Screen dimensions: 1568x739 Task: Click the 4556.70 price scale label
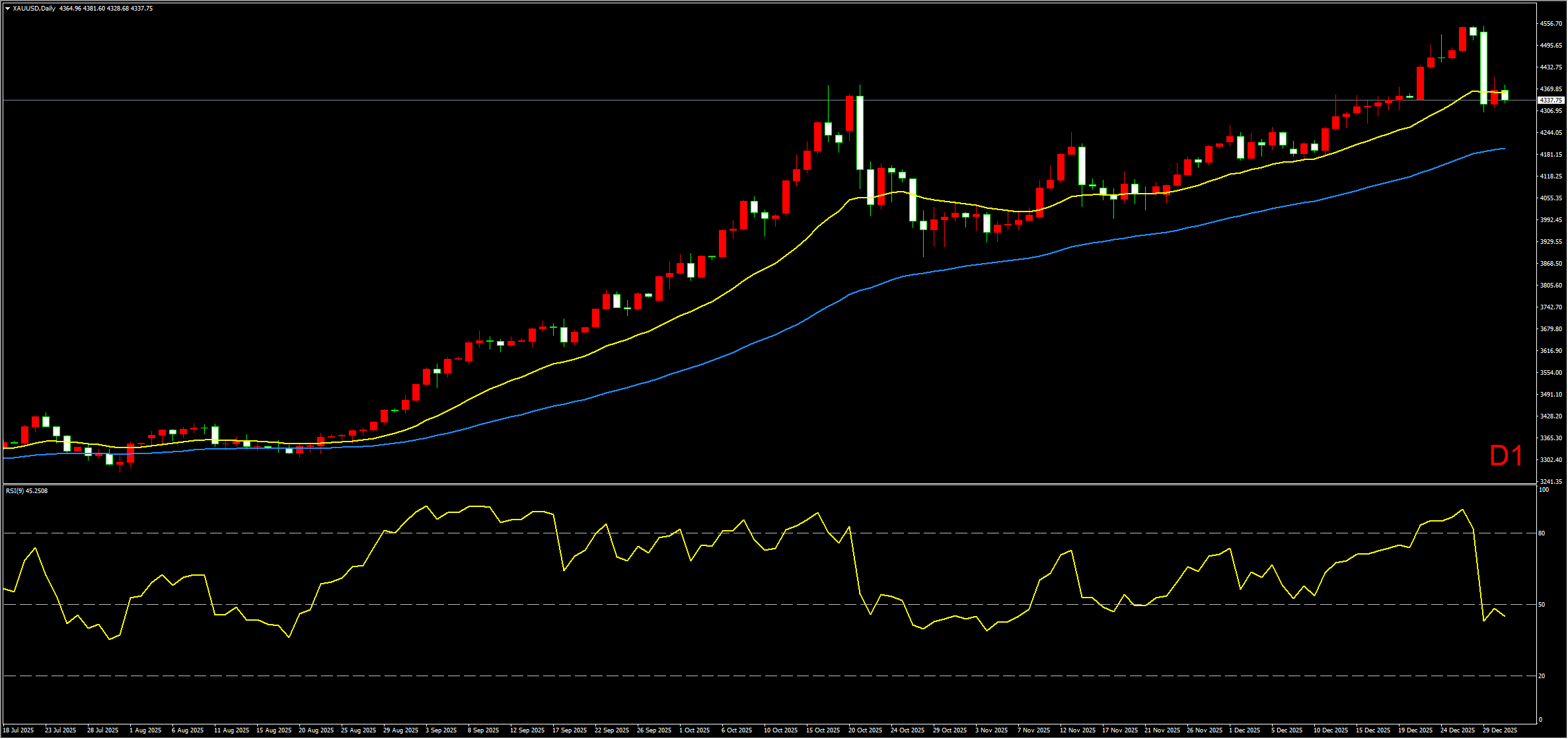click(x=1550, y=24)
